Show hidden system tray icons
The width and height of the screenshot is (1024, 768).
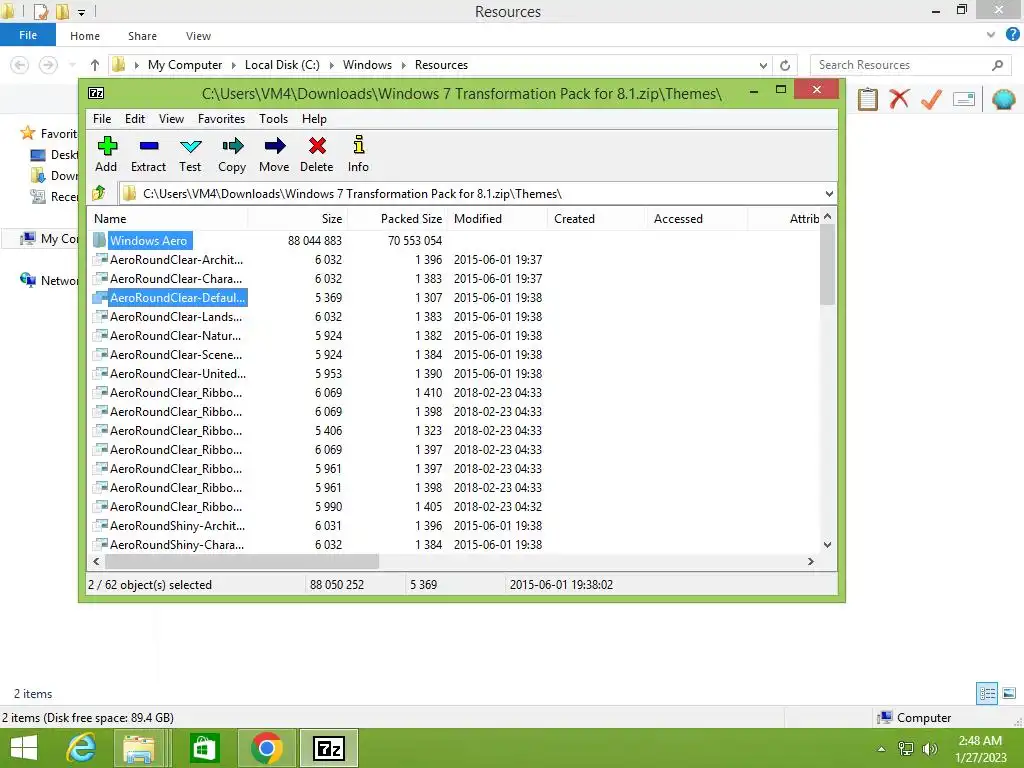[x=882, y=749]
